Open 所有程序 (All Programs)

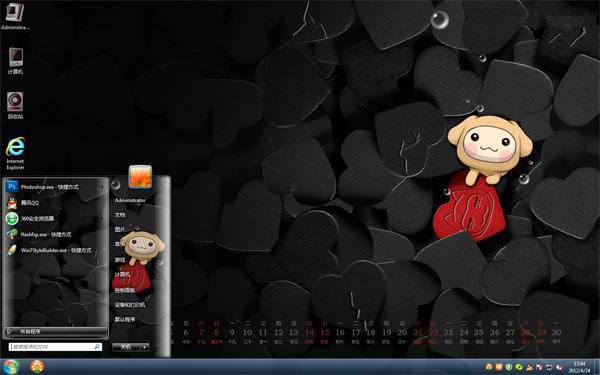[56, 331]
